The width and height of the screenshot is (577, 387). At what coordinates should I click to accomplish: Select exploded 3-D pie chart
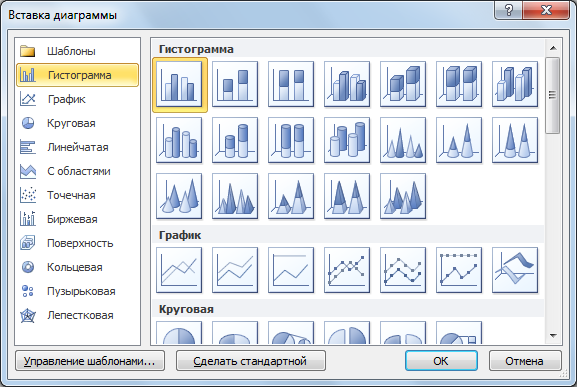(x=403, y=333)
